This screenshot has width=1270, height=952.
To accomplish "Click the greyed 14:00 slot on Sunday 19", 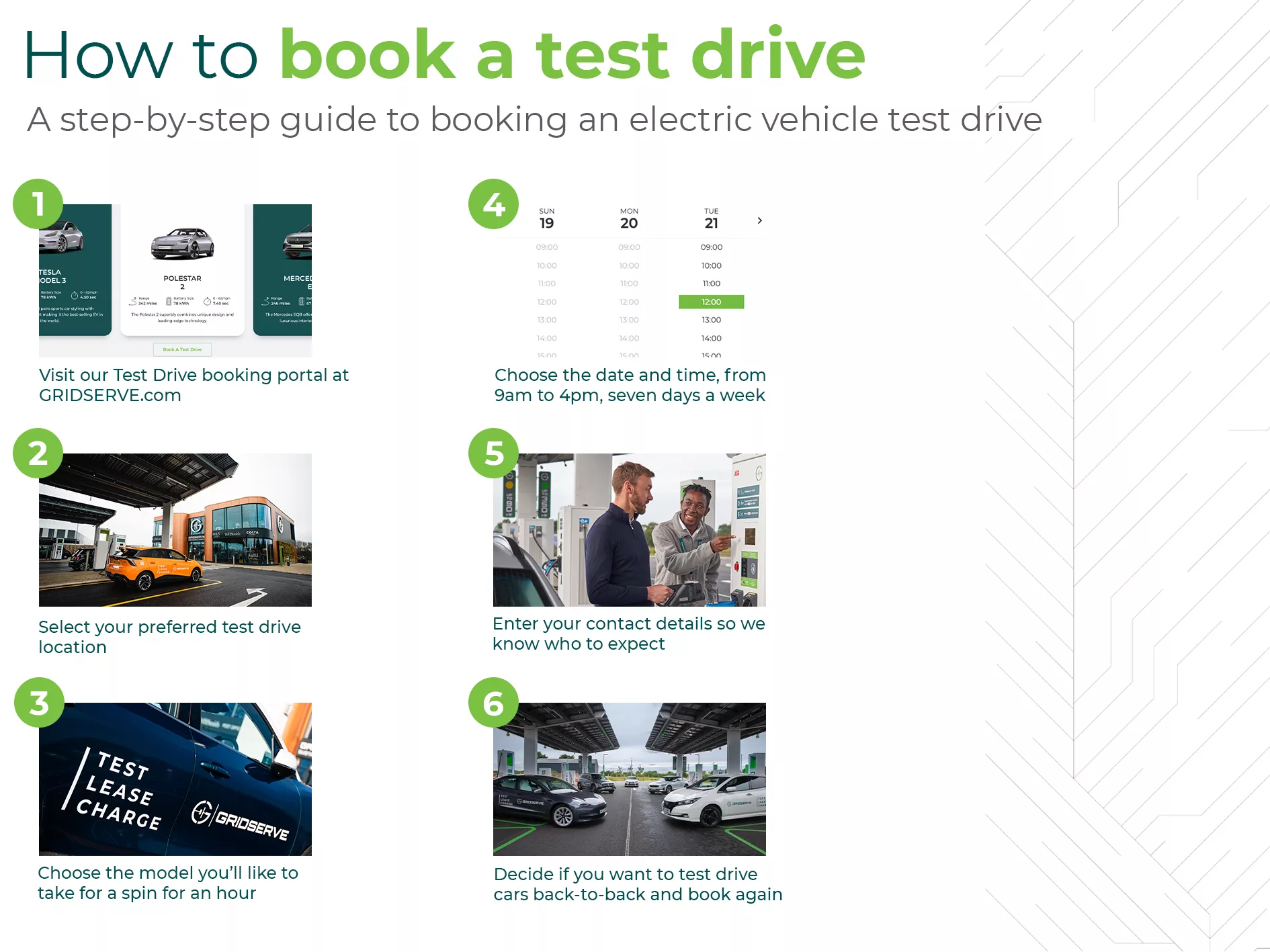I will click(x=547, y=338).
